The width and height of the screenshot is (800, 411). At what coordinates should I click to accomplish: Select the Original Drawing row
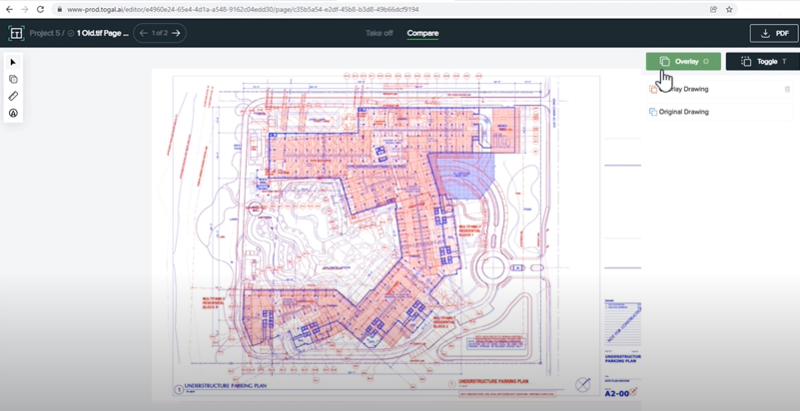tap(720, 112)
